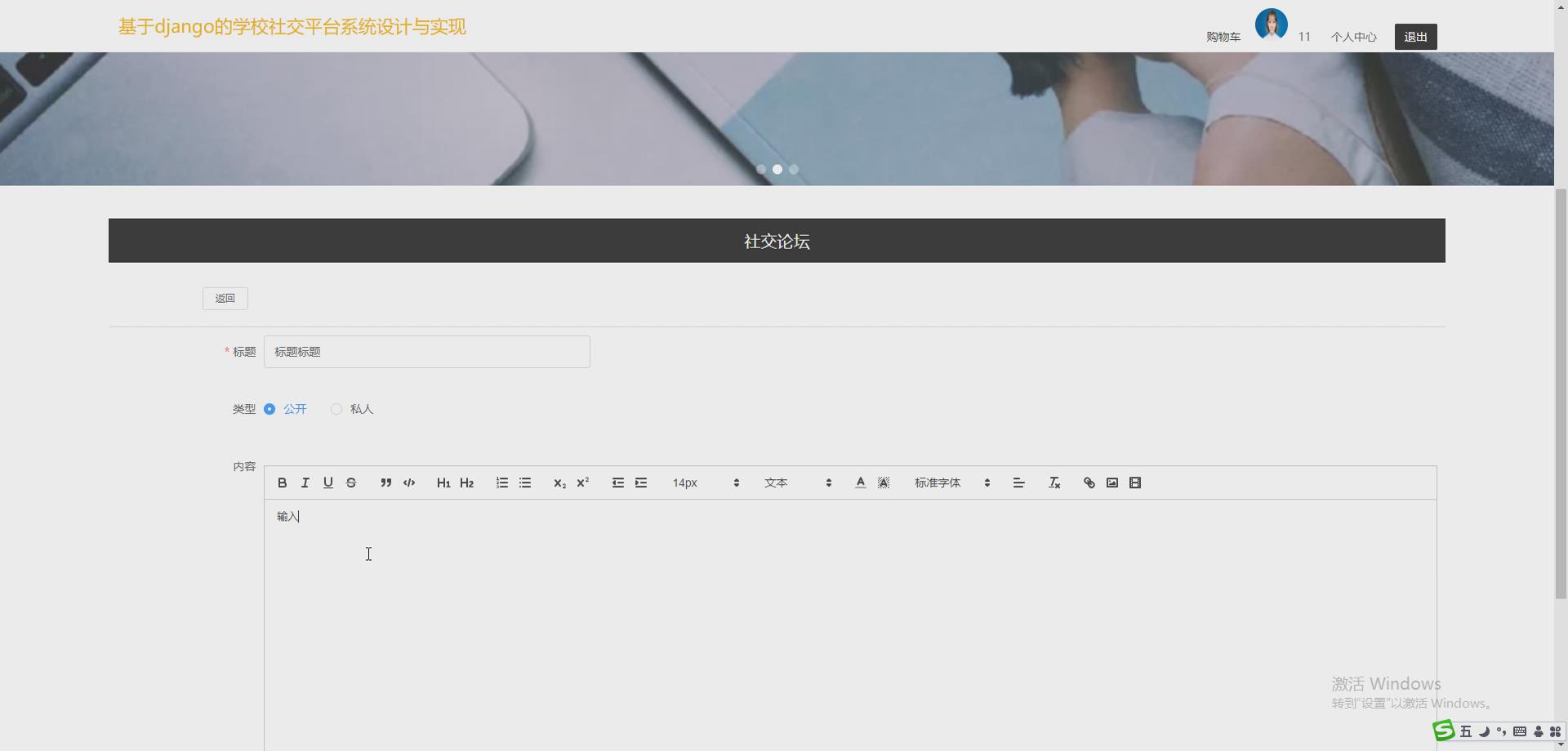Toggle Chinese punctuation mode icon
This screenshot has width=1568, height=751.
coord(1501,731)
